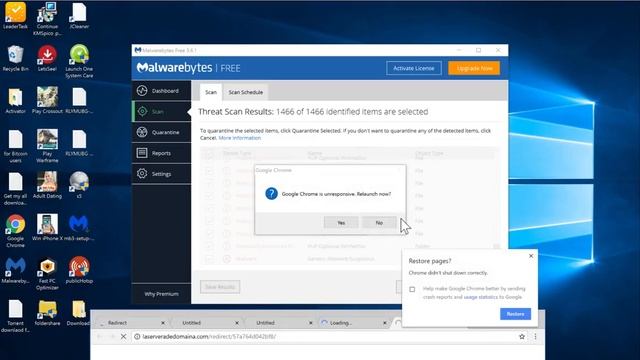Viewport: 640px width, 360px height.
Task: Stop loading the Chrome page
Action: [123, 336]
